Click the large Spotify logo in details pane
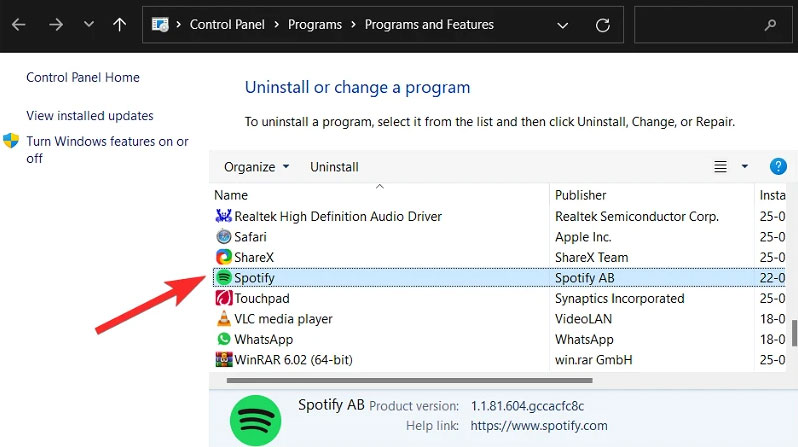Image resolution: width=798 pixels, height=447 pixels. (x=255, y=421)
